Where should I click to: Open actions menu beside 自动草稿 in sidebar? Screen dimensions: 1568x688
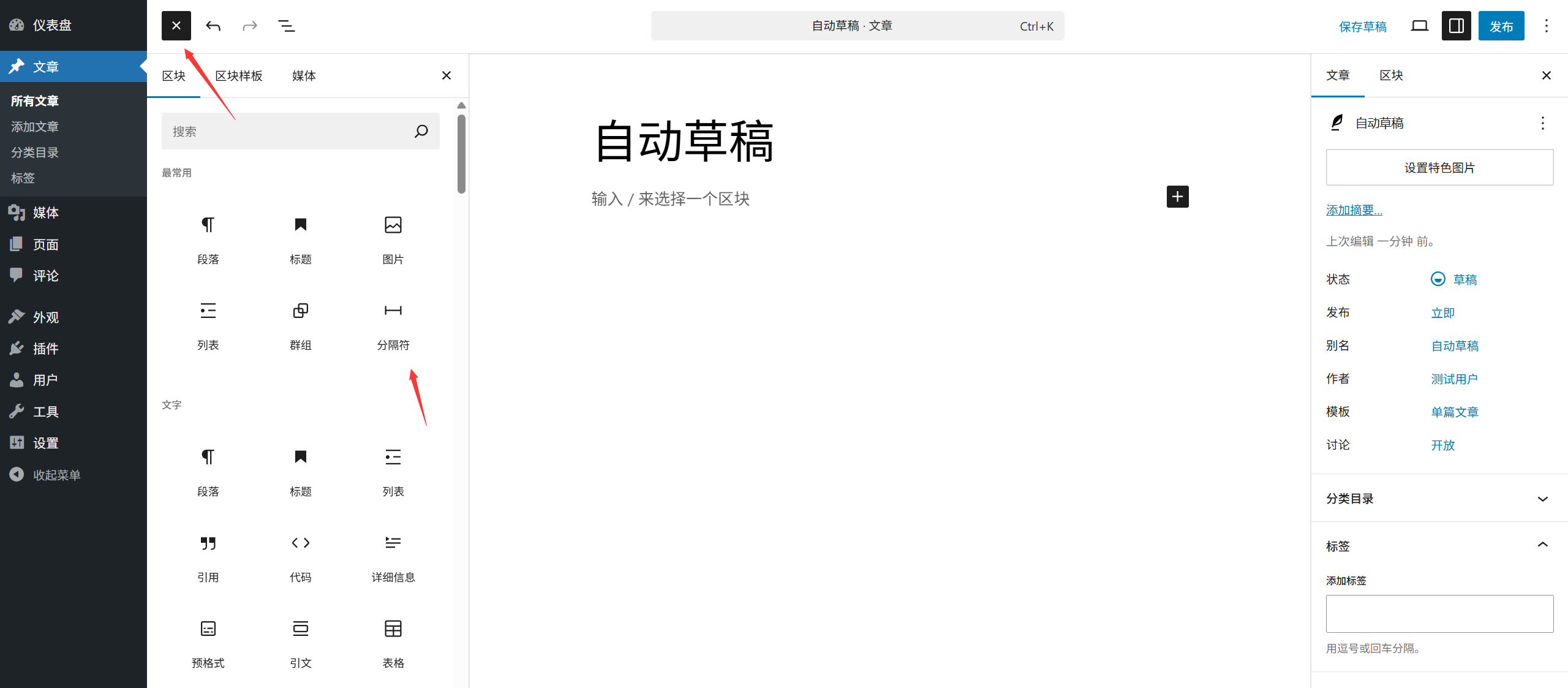1542,123
